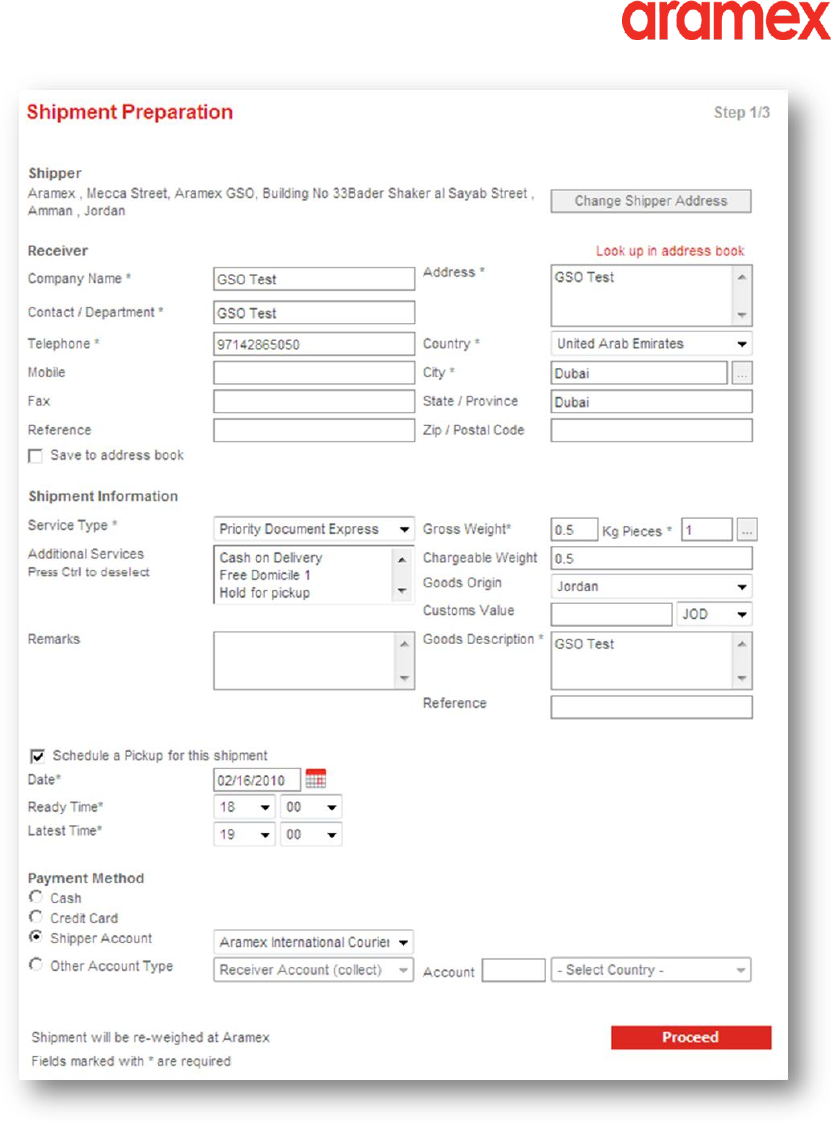
Task: Open Latest Time hour dropdown
Action: (245, 834)
